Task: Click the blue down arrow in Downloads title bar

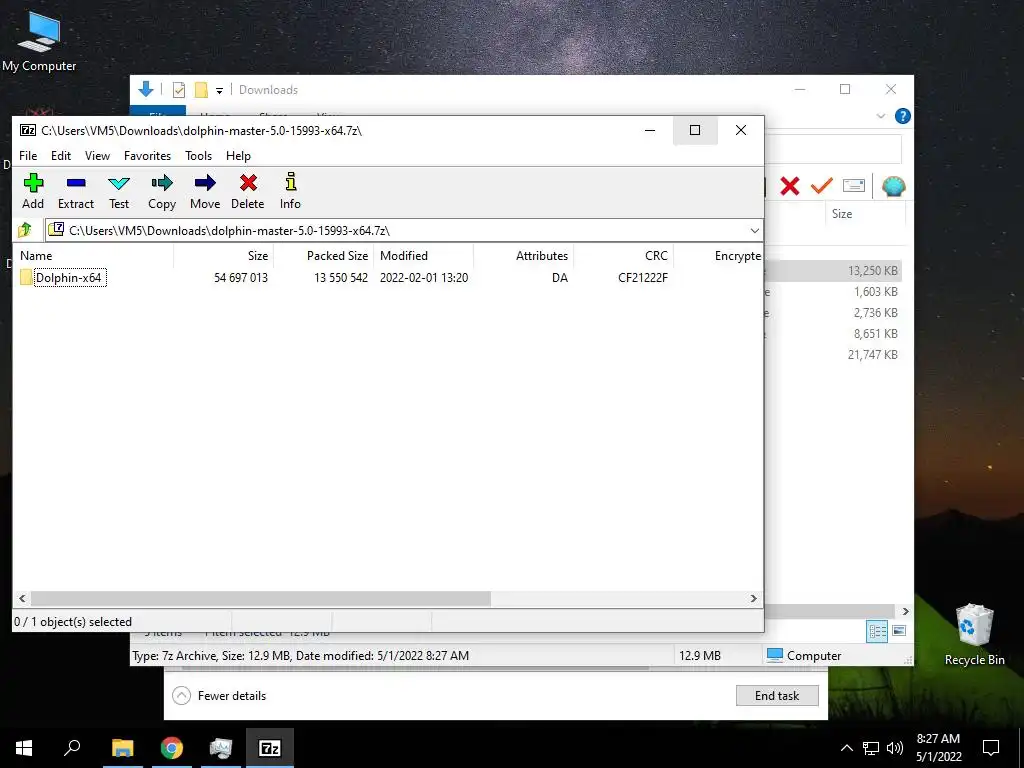Action: coord(146,89)
